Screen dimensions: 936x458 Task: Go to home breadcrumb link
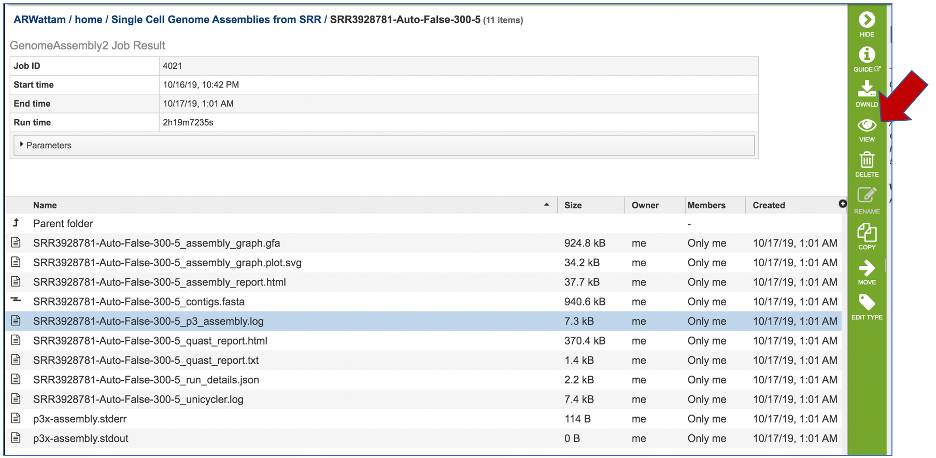click(x=88, y=20)
